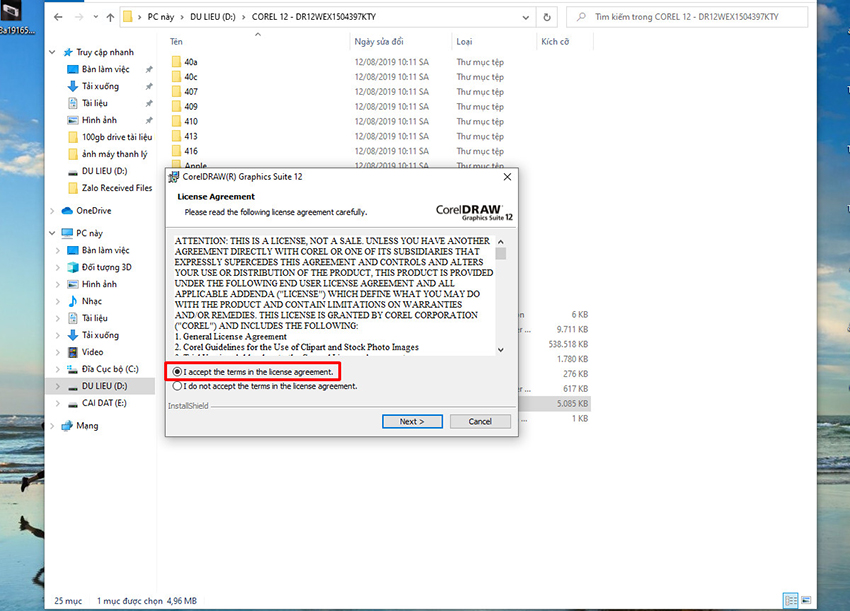
Task: Click Cancel in the CorelDRAW installer
Action: (x=480, y=421)
